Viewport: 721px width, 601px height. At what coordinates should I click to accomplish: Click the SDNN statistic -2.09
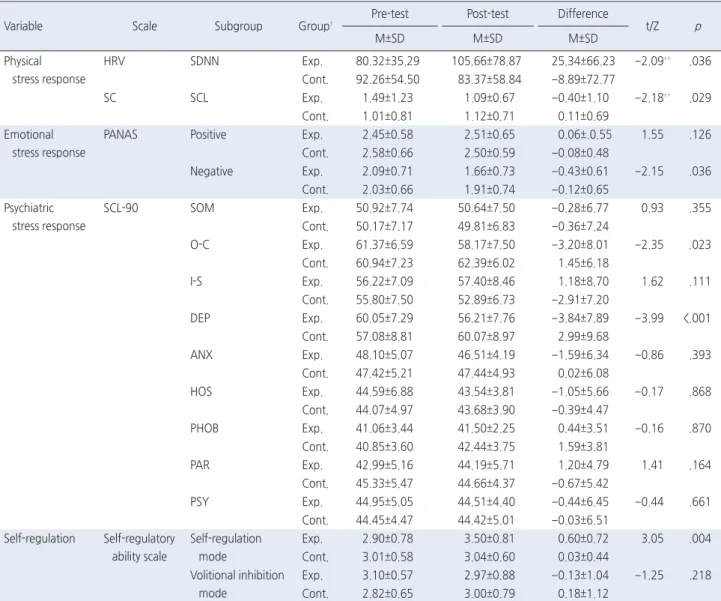652,61
